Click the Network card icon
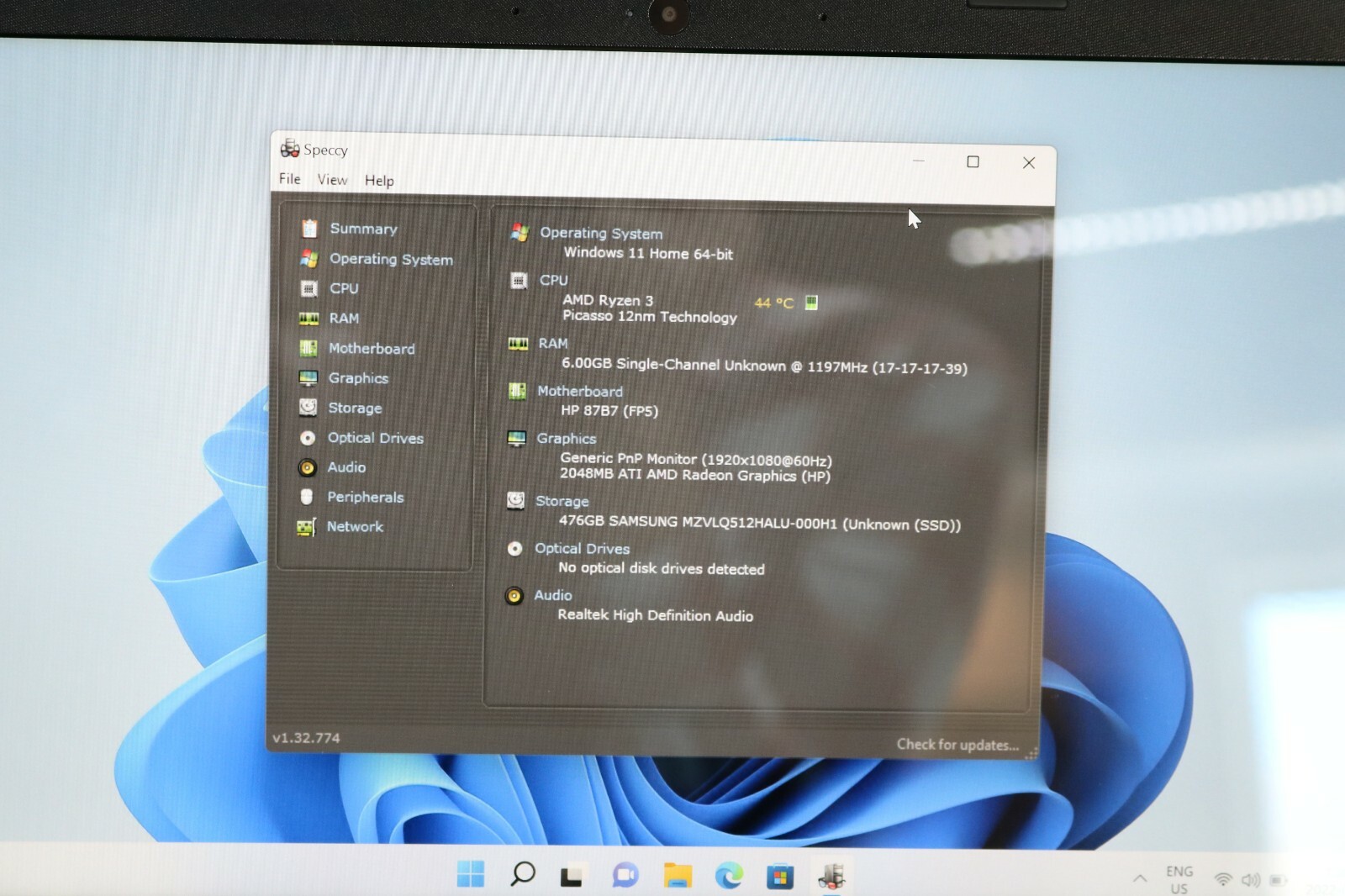Image resolution: width=1345 pixels, height=896 pixels. point(306,527)
